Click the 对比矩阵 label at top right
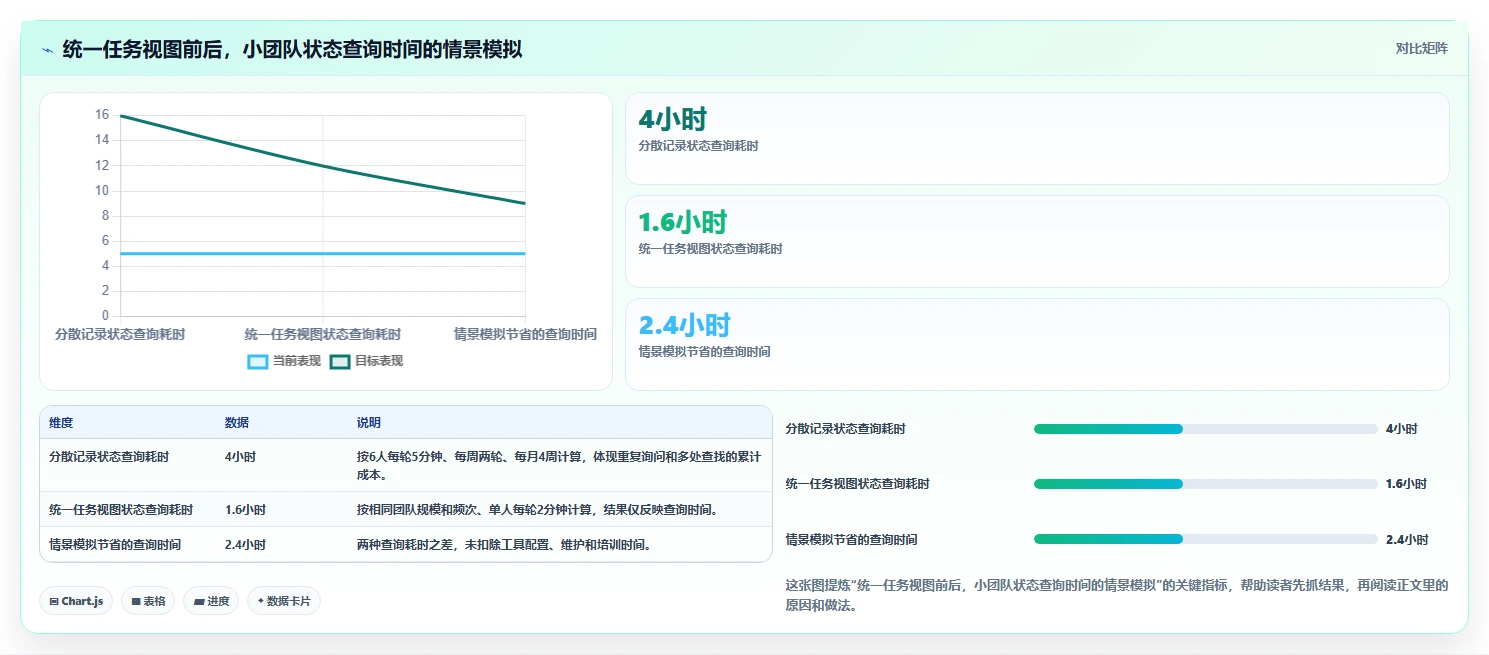This screenshot has height=655, width=1489. coord(1422,48)
